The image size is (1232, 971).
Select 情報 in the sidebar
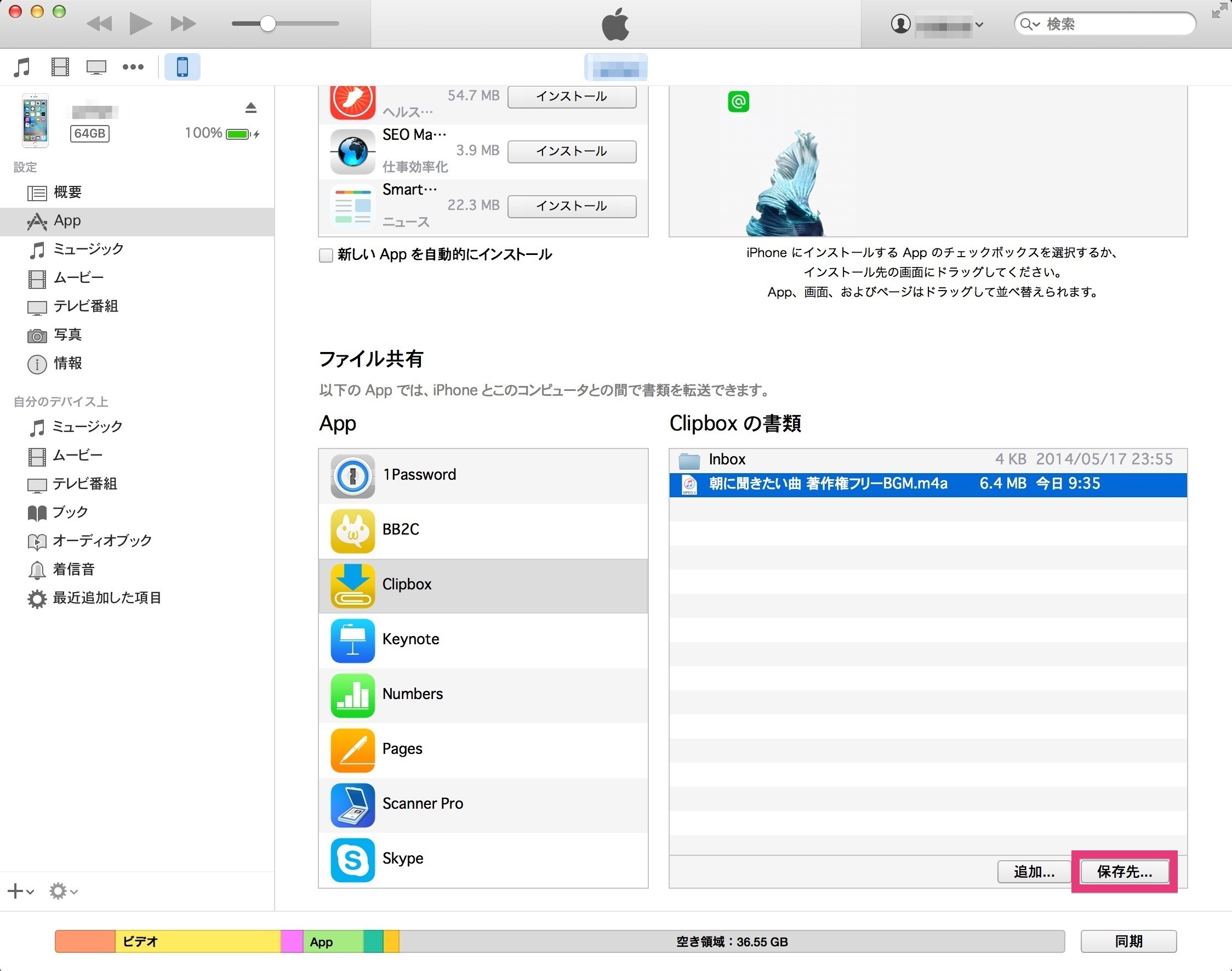click(137, 364)
